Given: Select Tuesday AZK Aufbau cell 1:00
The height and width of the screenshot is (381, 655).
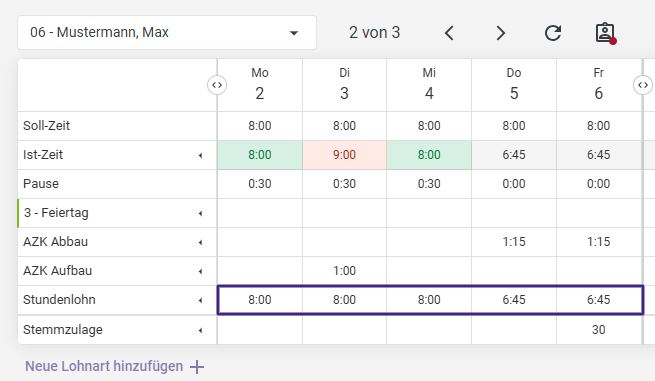Looking at the screenshot, I should point(344,271).
